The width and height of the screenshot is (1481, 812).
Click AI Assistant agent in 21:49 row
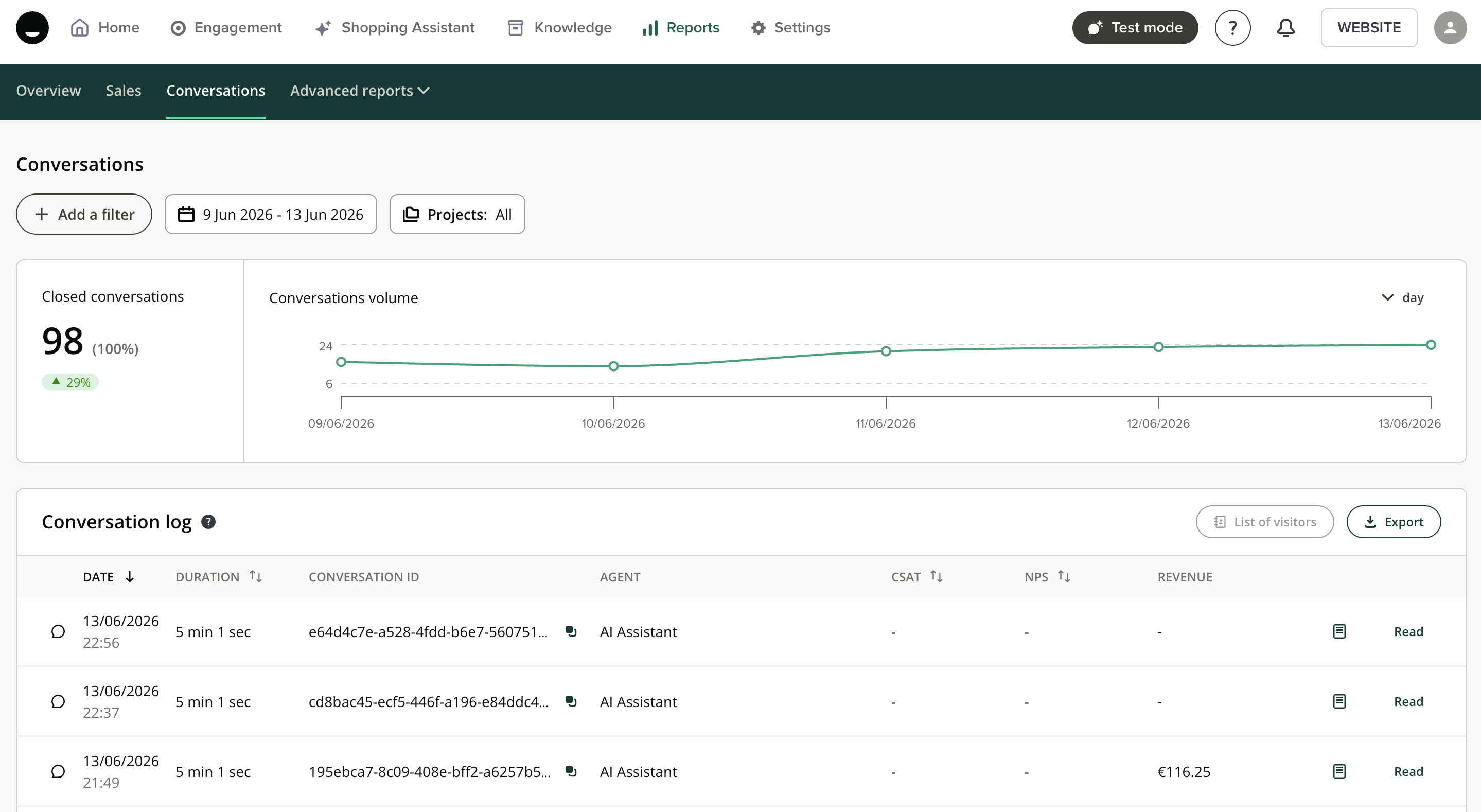pyautogui.click(x=638, y=771)
